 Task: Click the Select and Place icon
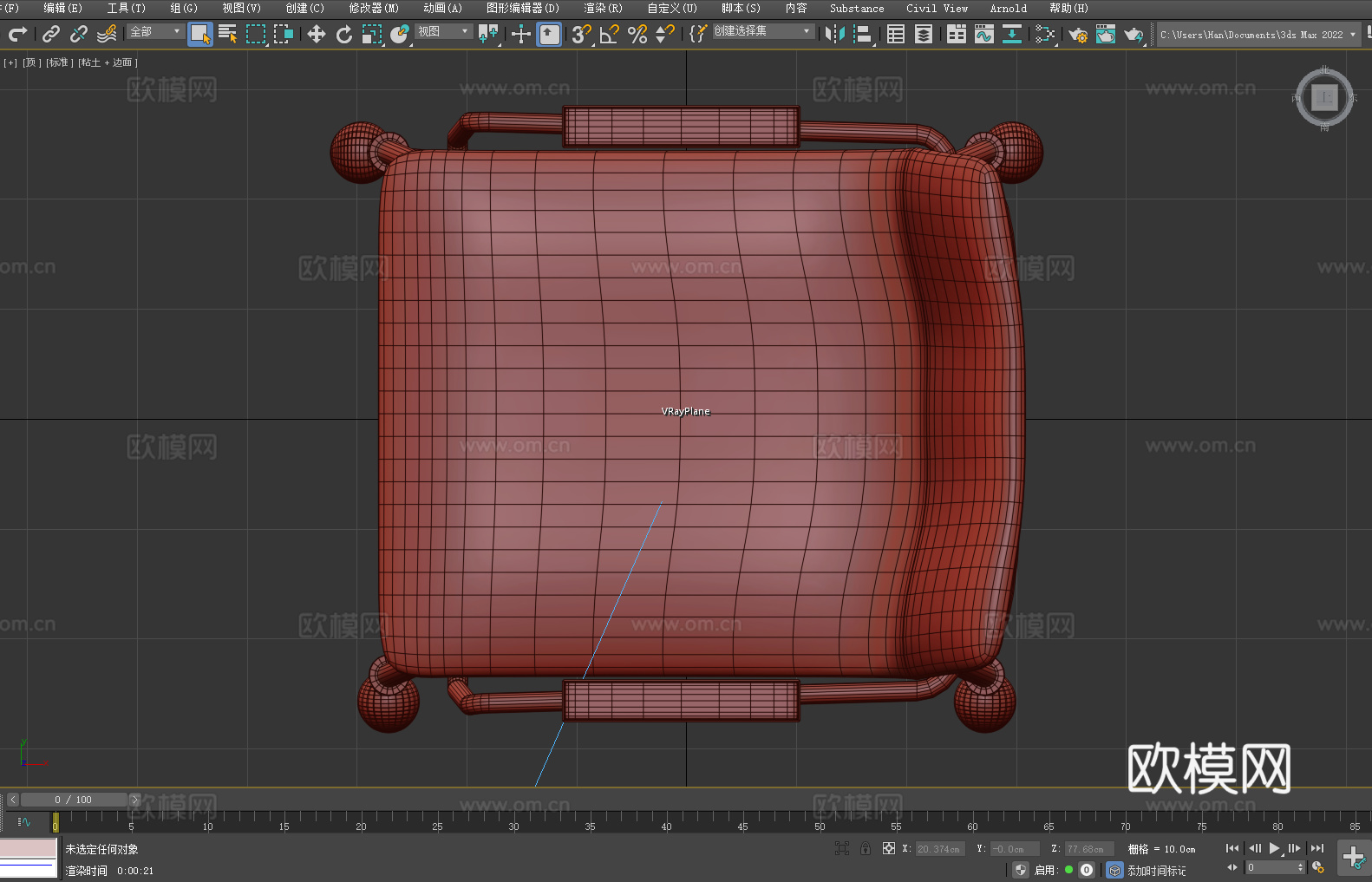[x=400, y=34]
